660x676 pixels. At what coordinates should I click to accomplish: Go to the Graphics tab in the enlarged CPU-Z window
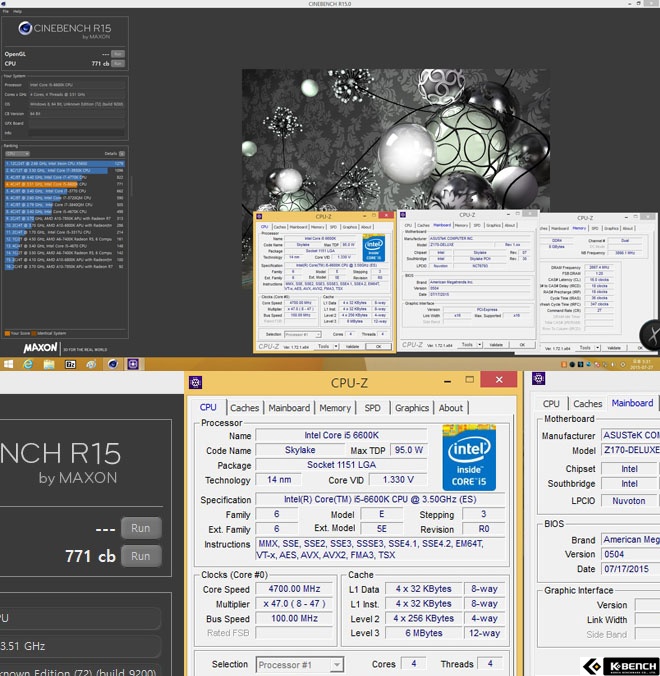[412, 407]
